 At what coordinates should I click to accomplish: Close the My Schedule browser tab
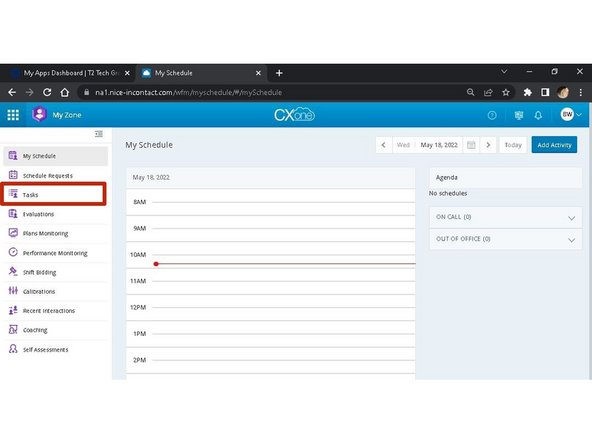(258, 73)
